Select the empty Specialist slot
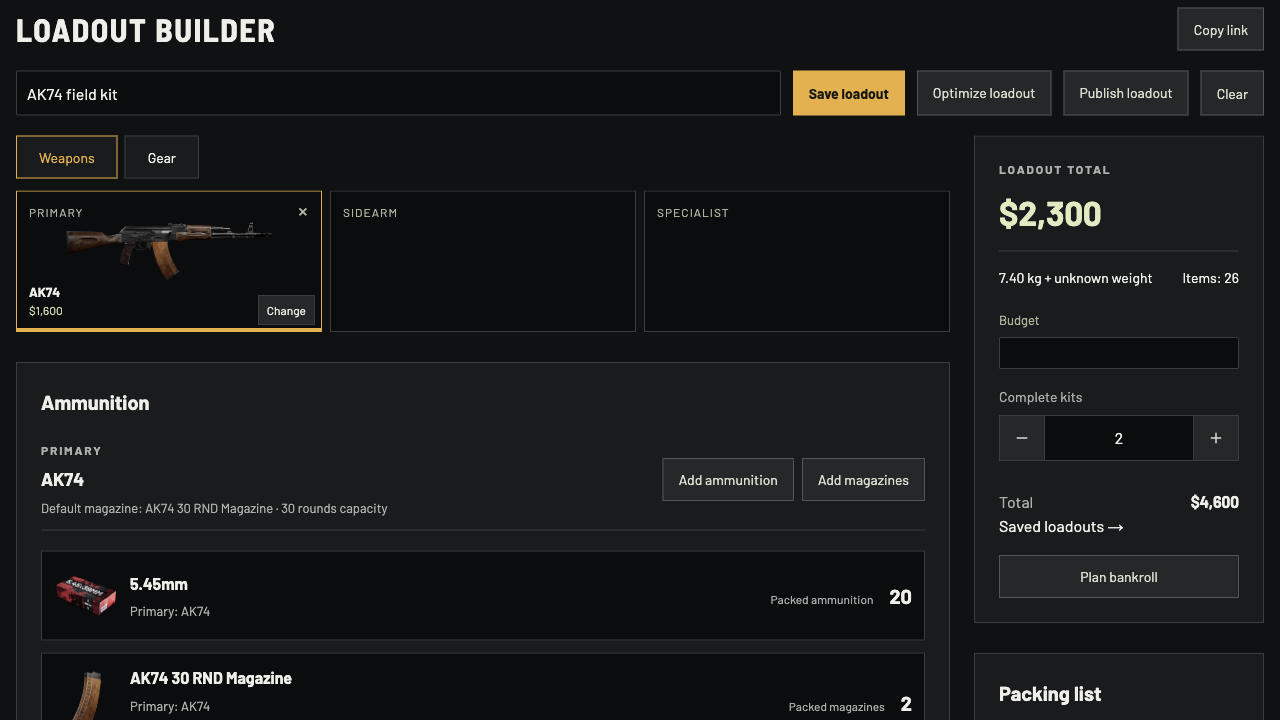Viewport: 1280px width, 720px height. pyautogui.click(x=797, y=261)
